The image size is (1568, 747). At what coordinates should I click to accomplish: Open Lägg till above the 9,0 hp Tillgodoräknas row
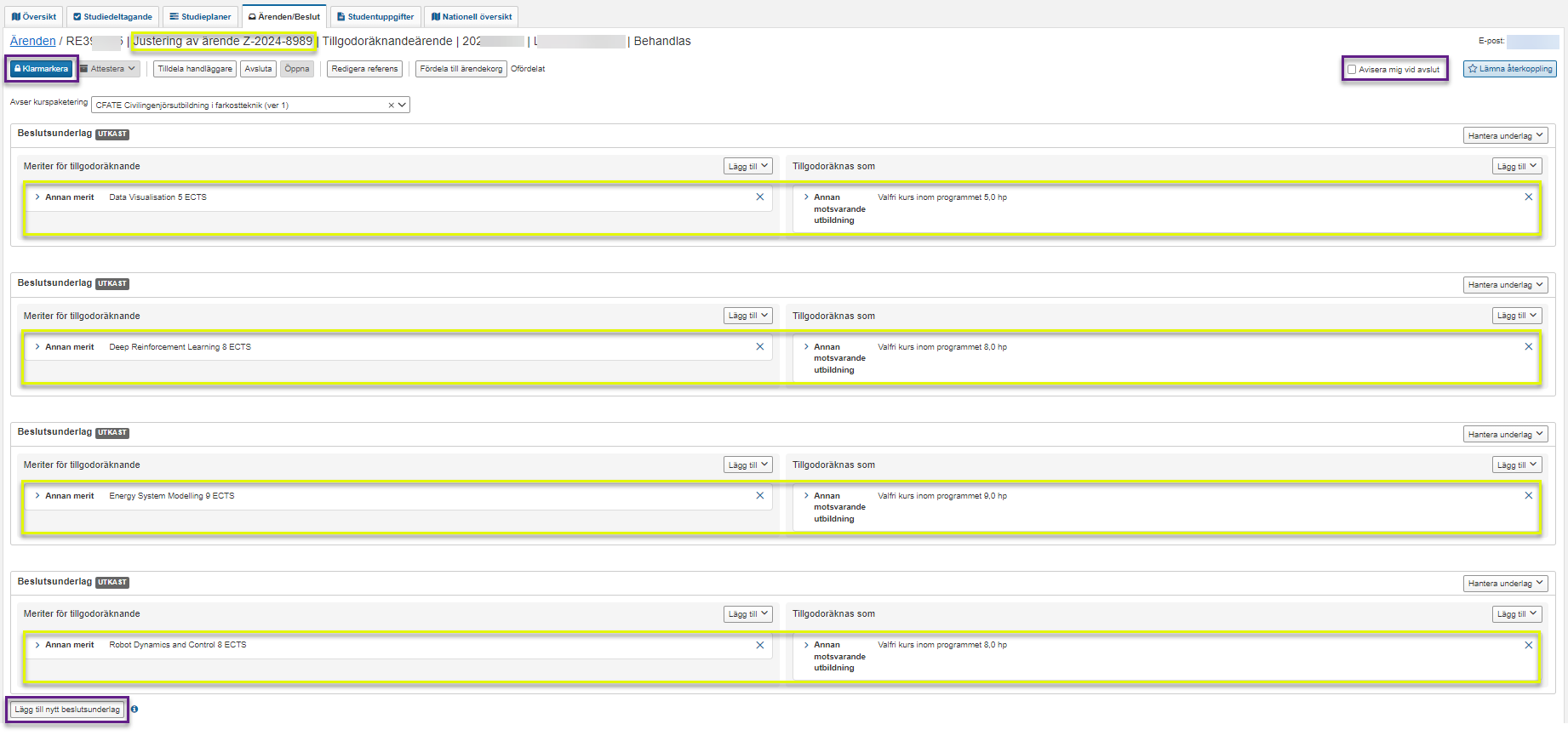(1517, 465)
